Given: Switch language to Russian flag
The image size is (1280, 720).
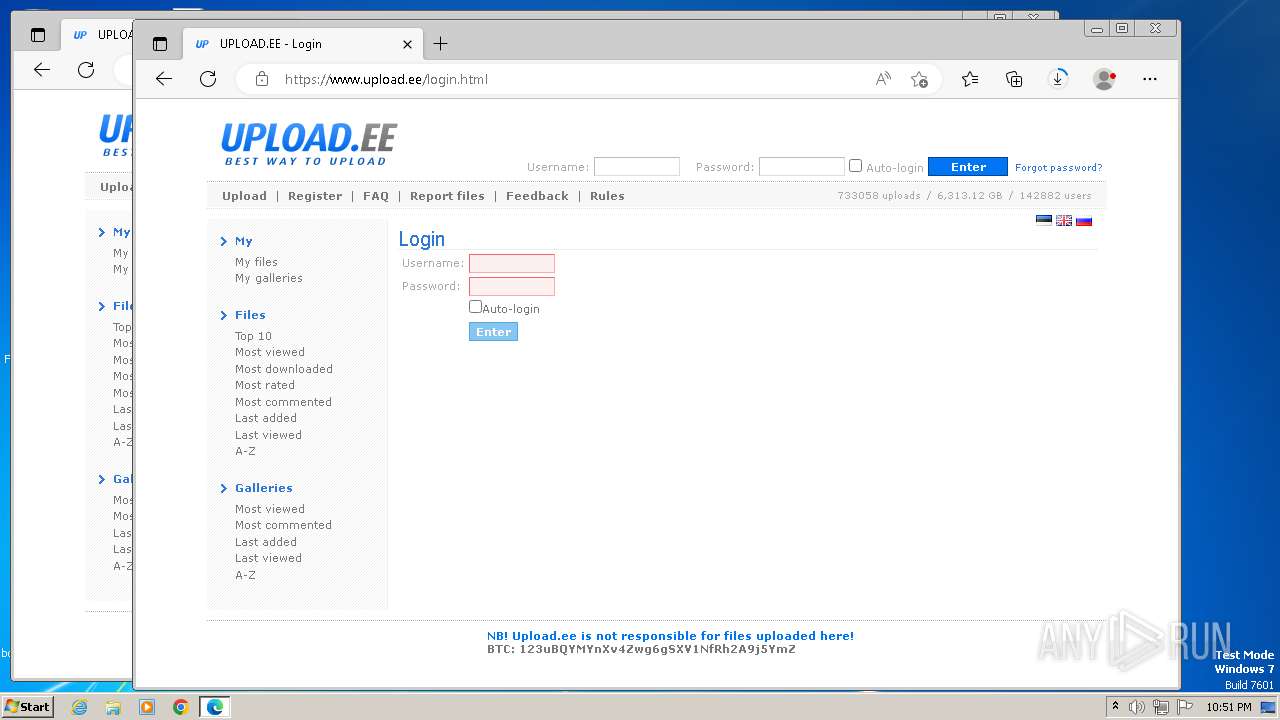Looking at the screenshot, I should click(1084, 221).
